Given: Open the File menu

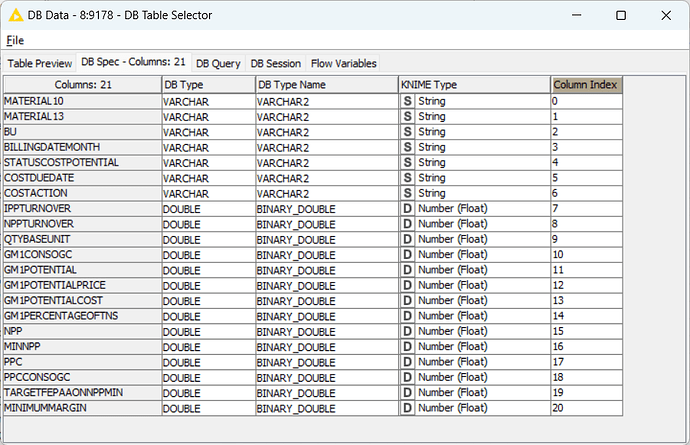Looking at the screenshot, I should click(x=14, y=40).
